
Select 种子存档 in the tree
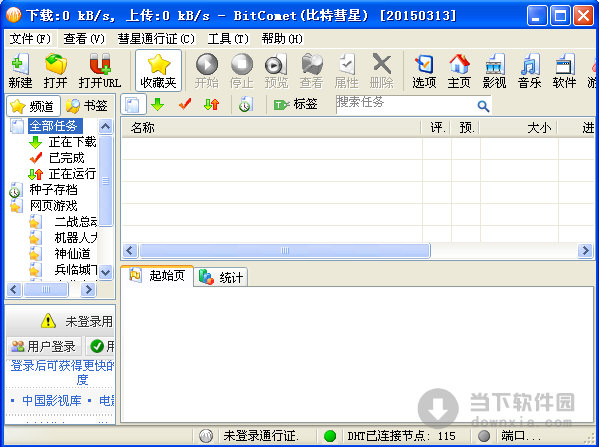[x=53, y=190]
